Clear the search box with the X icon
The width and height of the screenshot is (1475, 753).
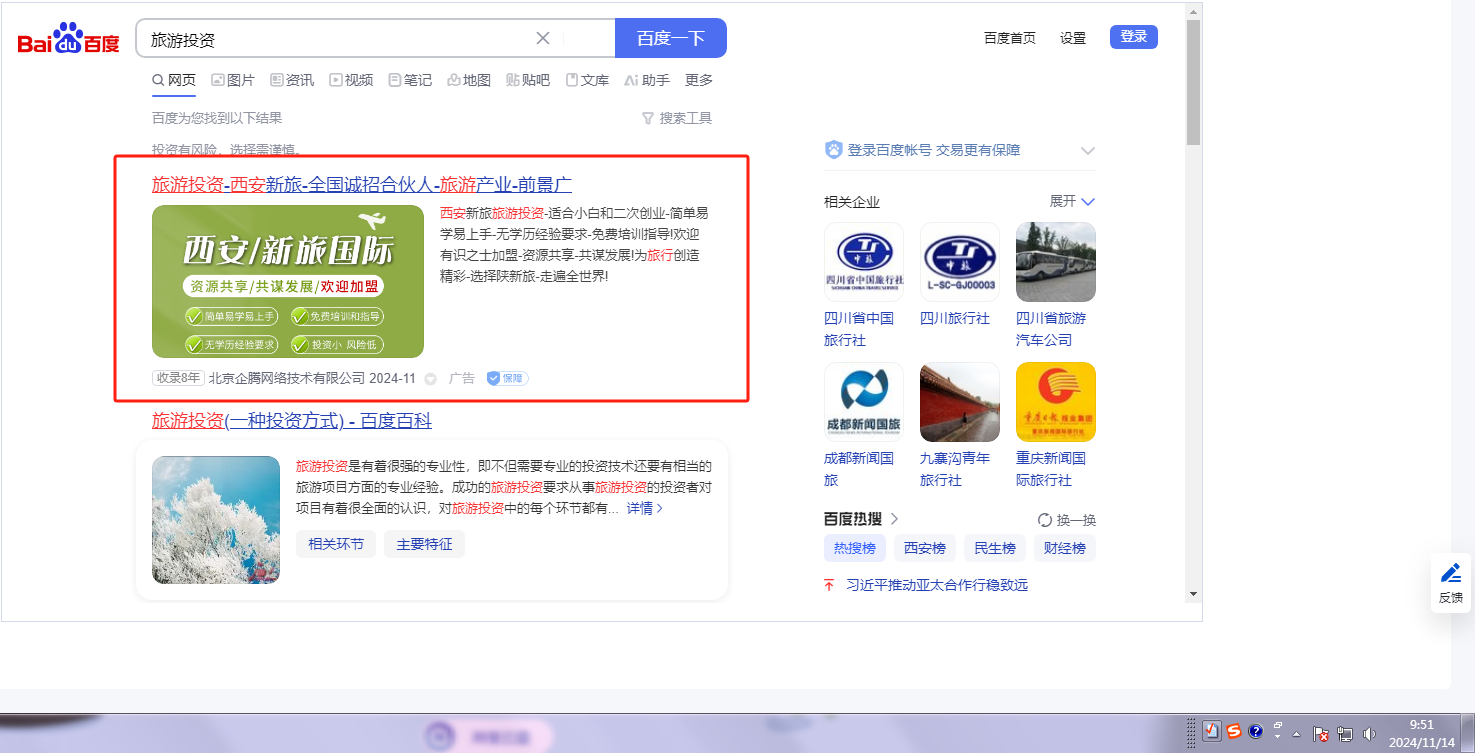[543, 38]
